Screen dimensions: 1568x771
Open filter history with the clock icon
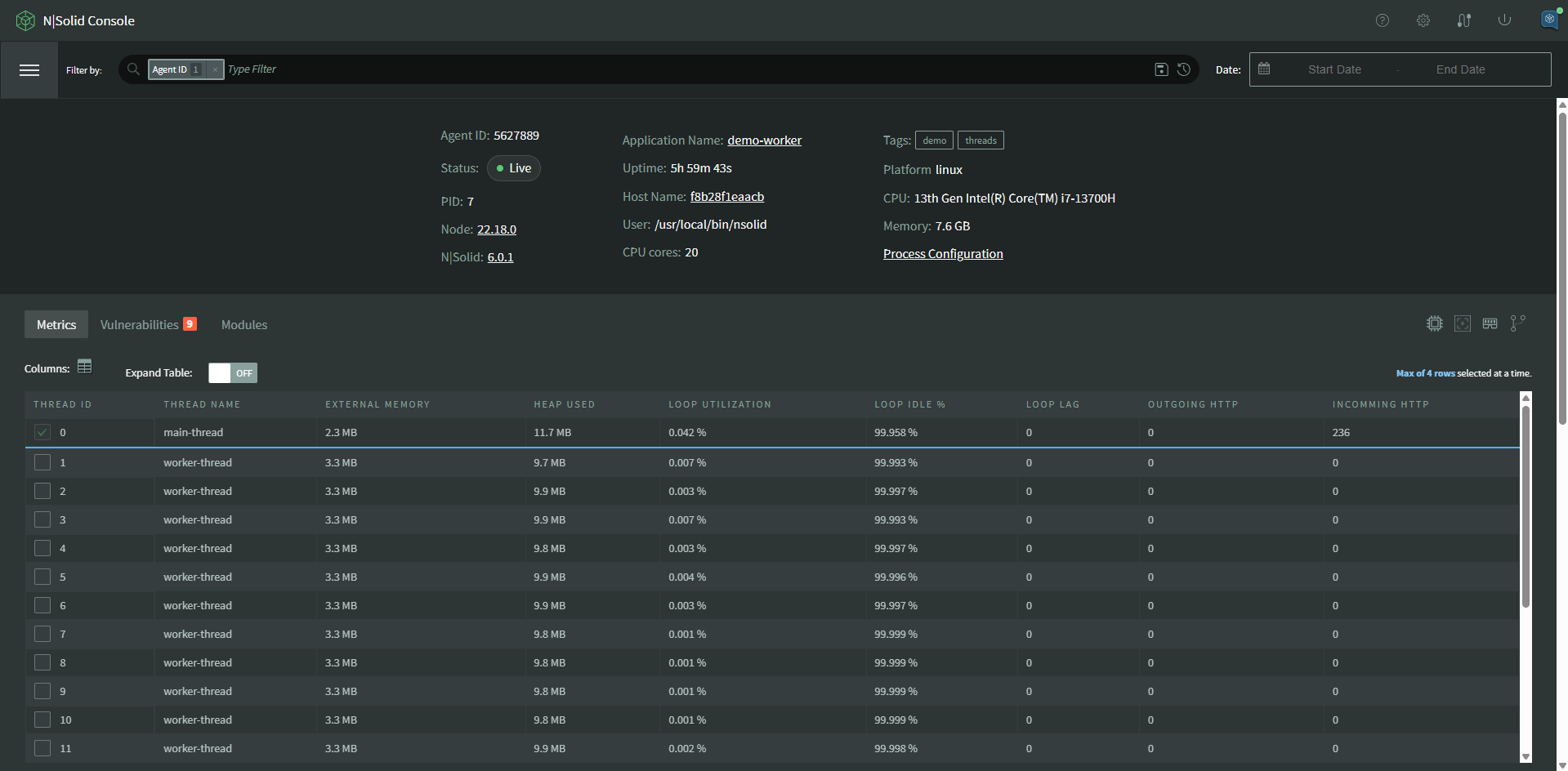tap(1184, 69)
